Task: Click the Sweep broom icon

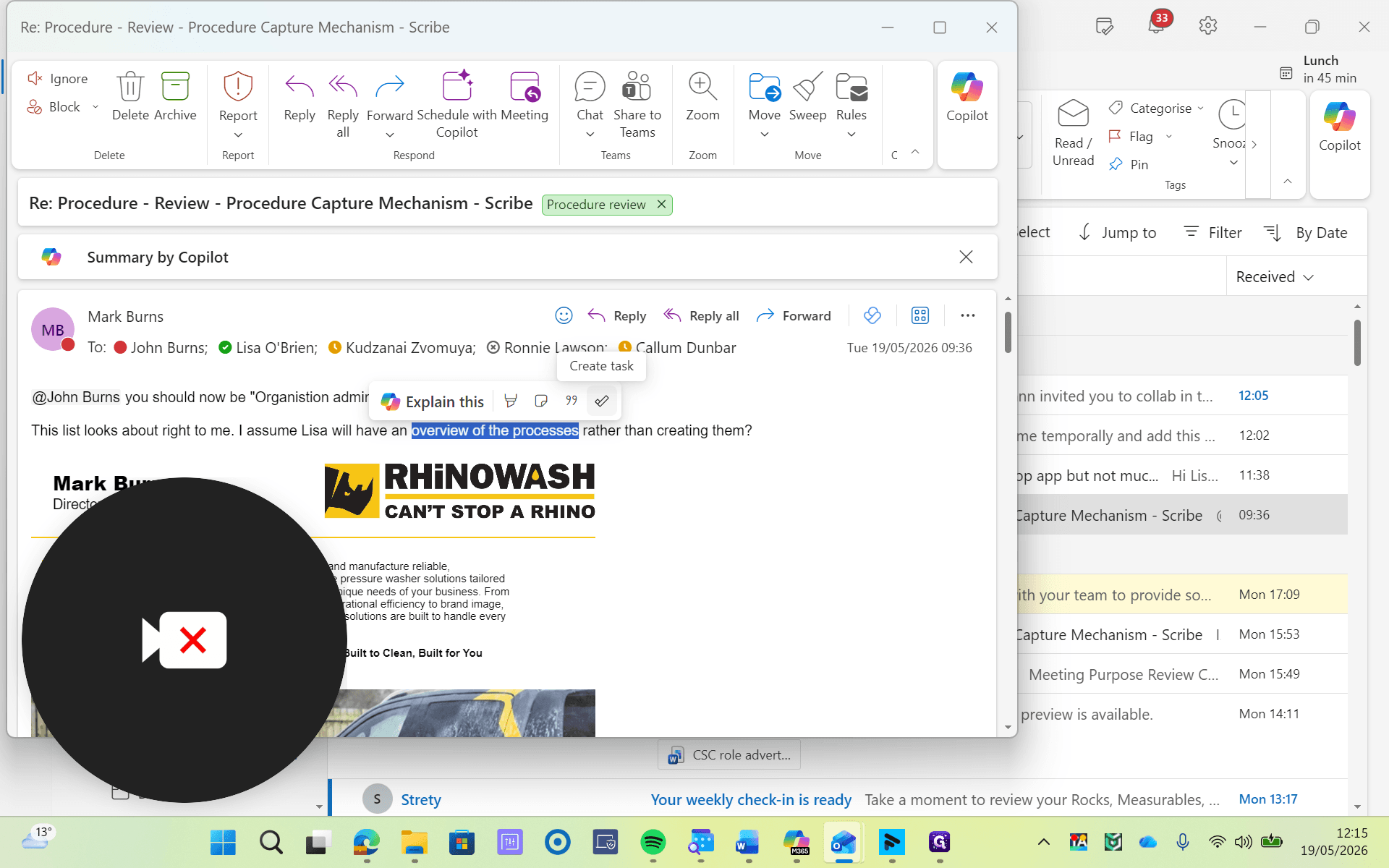Action: point(807,86)
